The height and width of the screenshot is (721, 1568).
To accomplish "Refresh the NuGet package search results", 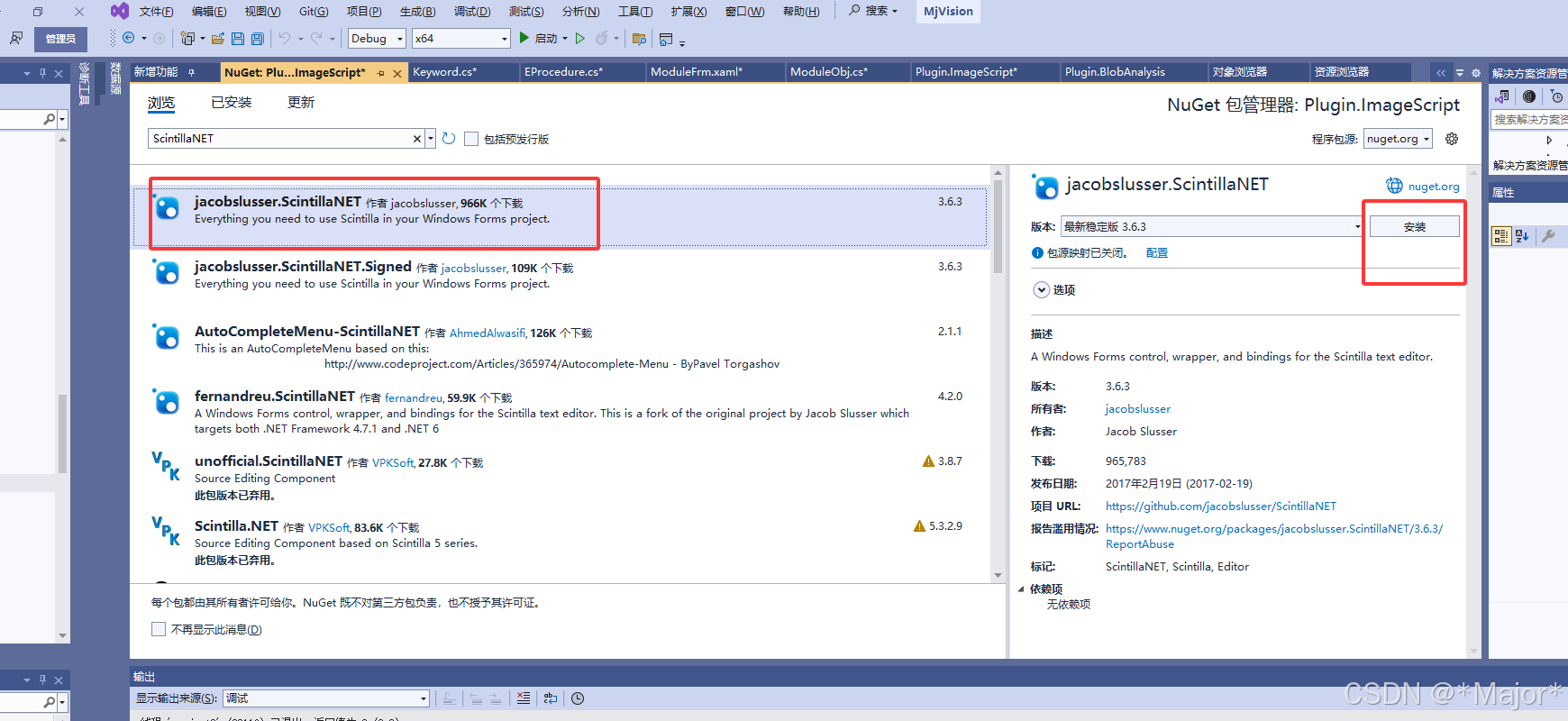I will coord(449,138).
